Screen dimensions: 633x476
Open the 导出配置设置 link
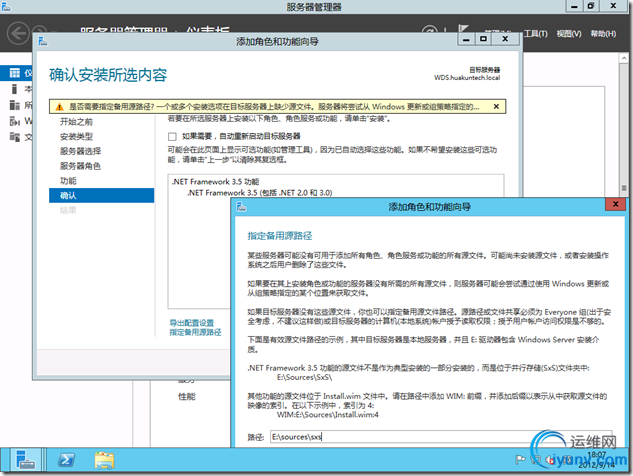(x=192, y=323)
